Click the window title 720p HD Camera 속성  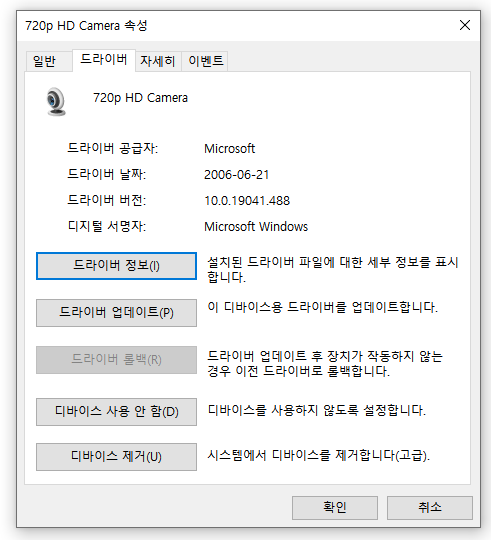point(86,25)
